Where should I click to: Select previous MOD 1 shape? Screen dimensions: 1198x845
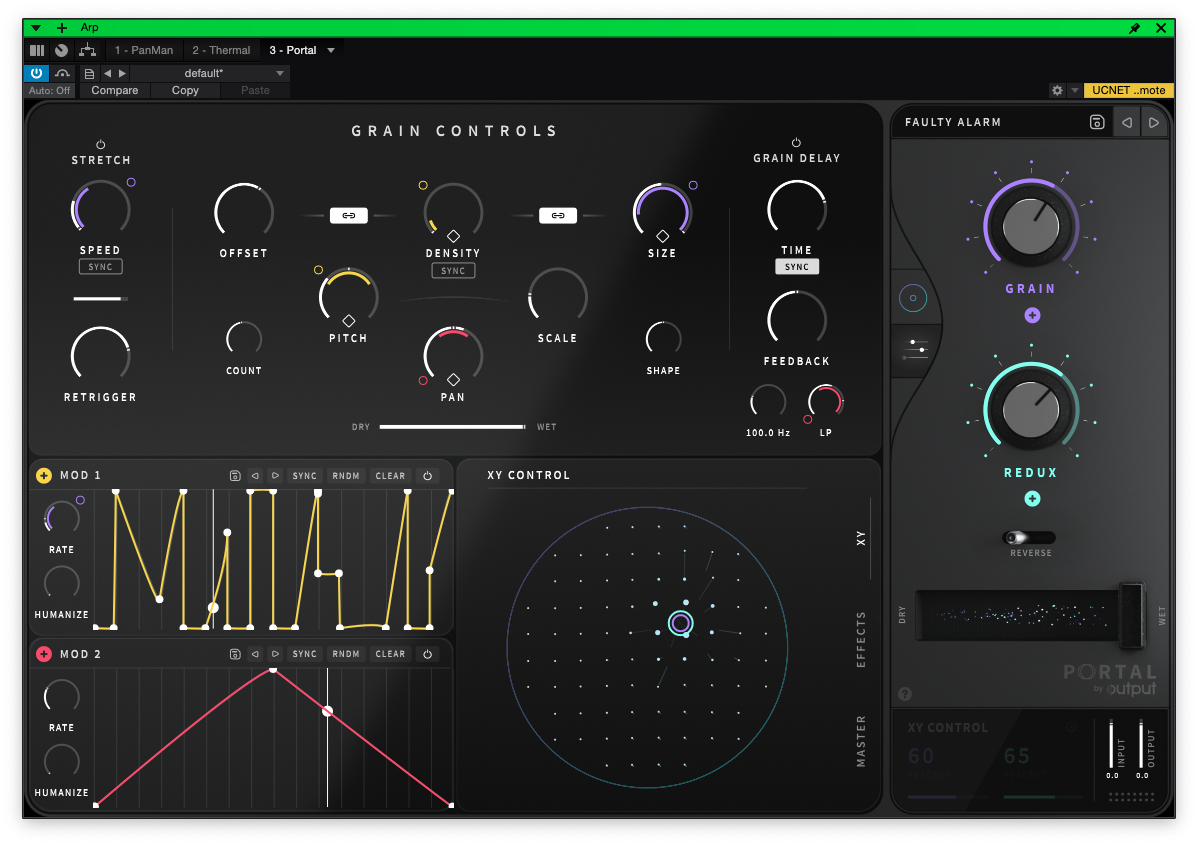255,475
